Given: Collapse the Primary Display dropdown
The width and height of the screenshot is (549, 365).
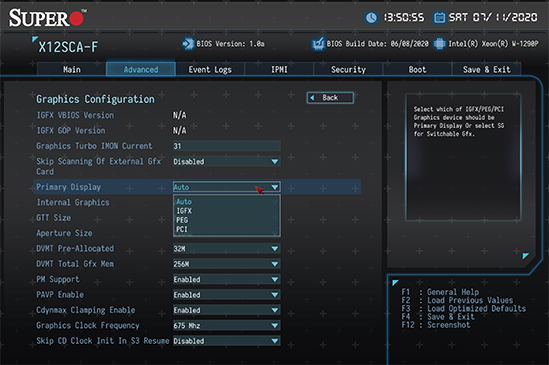Looking at the screenshot, I should 227,187.
